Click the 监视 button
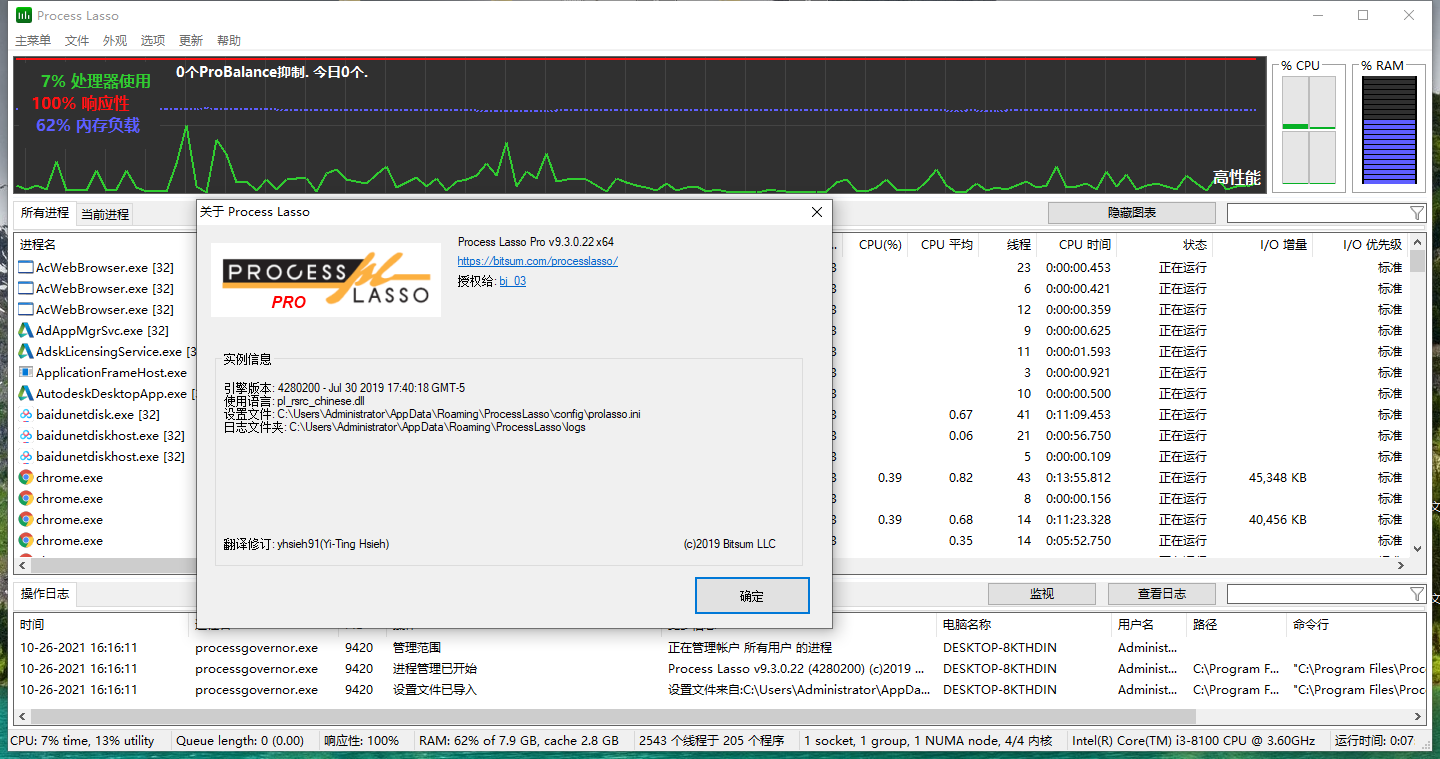The height and width of the screenshot is (759, 1440). 1042,594
